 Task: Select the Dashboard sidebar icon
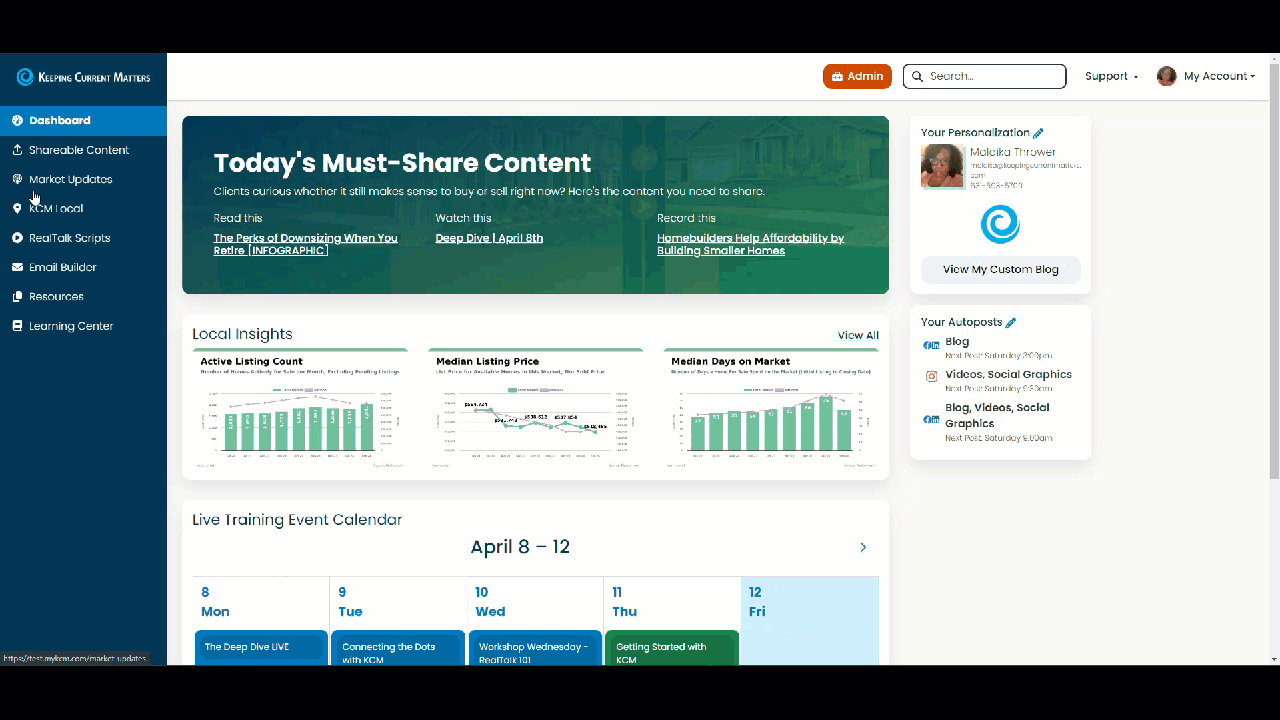(17, 120)
